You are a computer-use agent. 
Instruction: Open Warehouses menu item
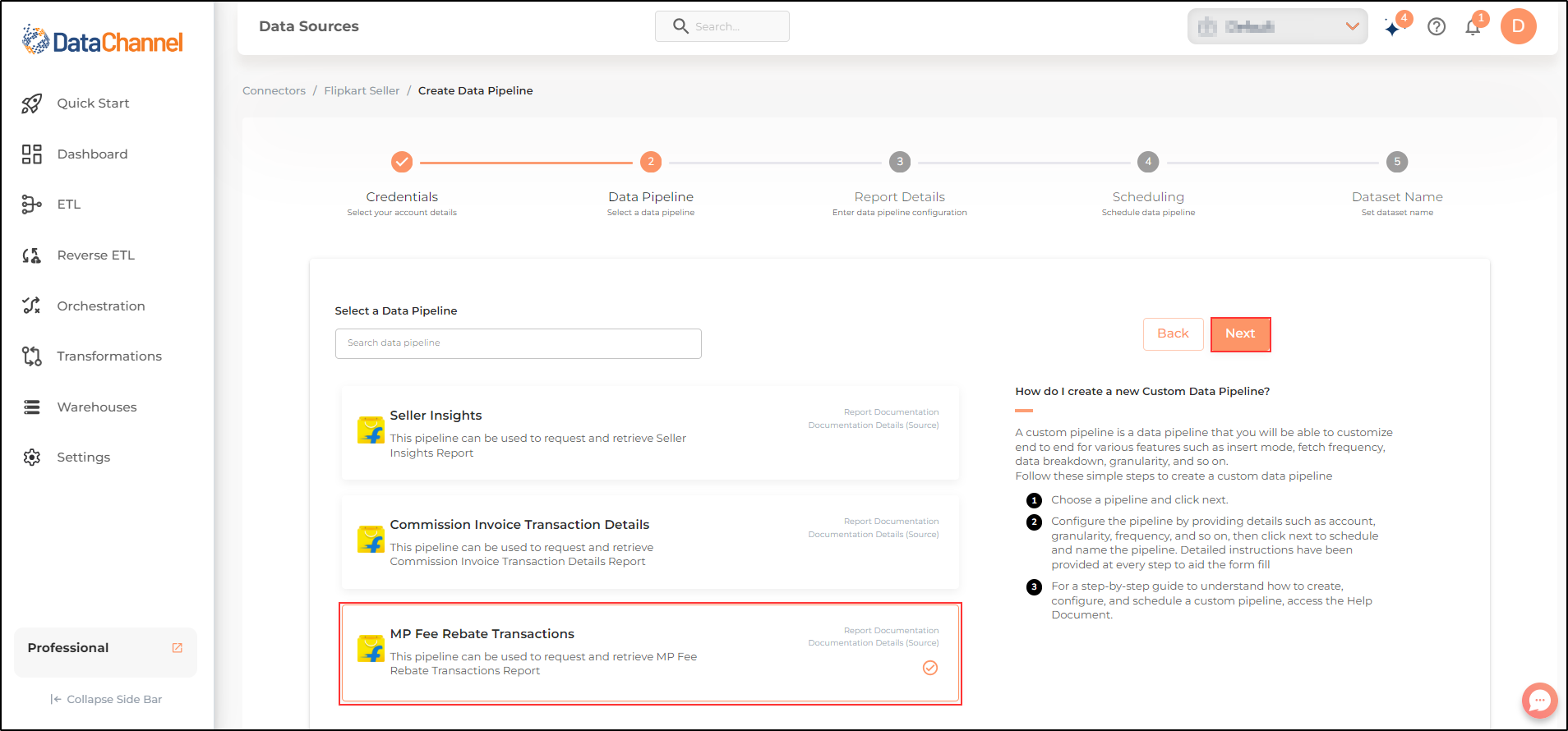coord(97,407)
